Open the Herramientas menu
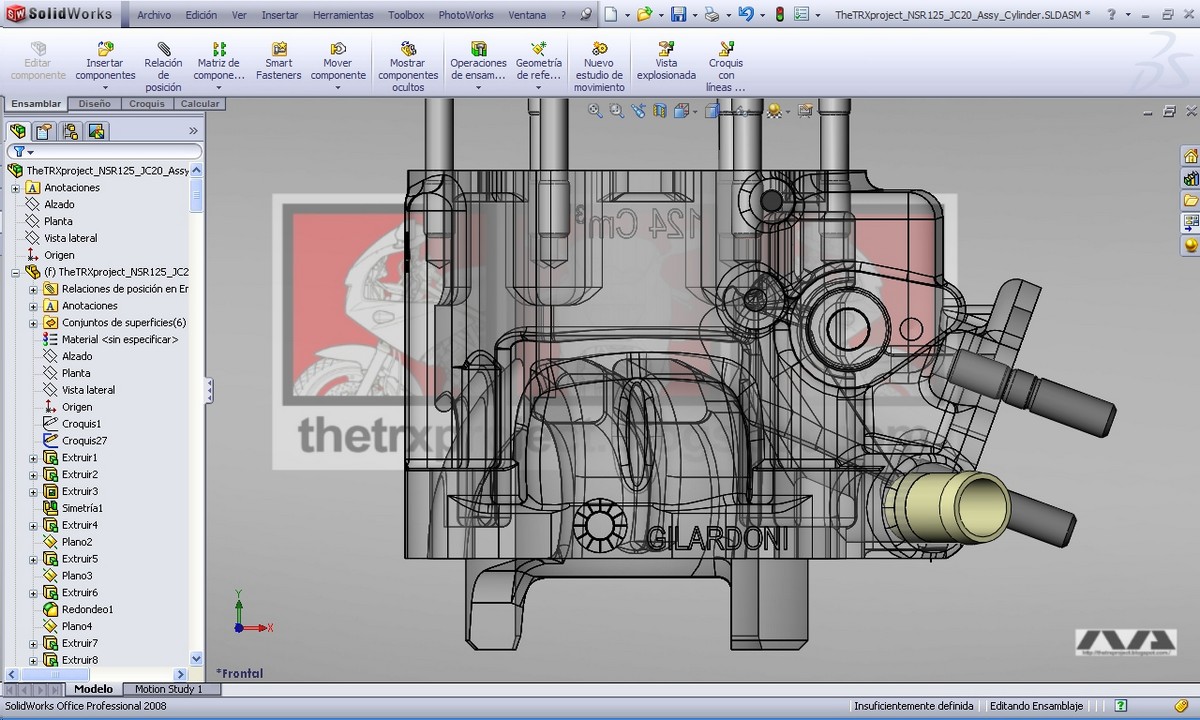 343,15
